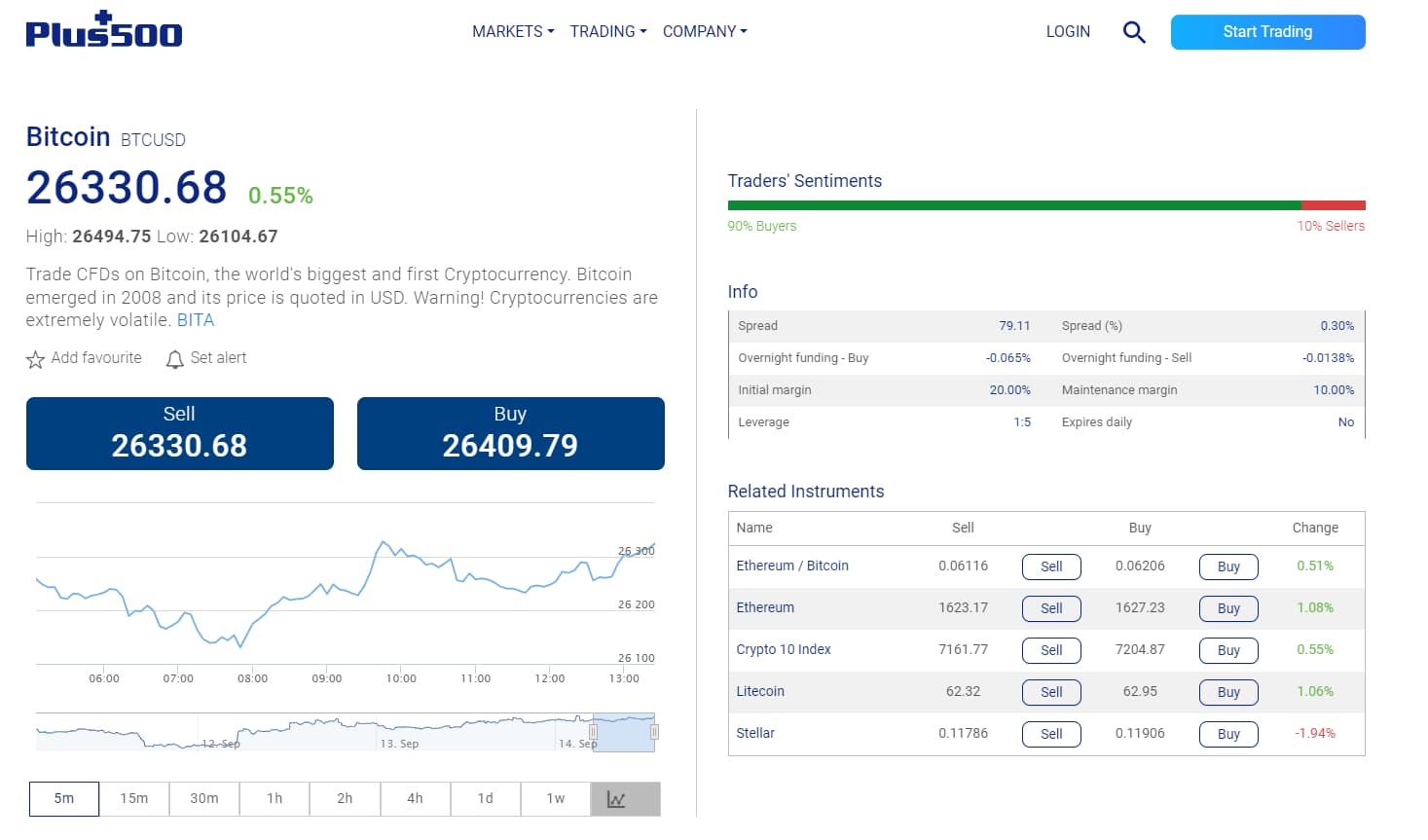Click Buy in the Ethereum / Bitcoin row
The image size is (1428, 840).
(x=1228, y=566)
